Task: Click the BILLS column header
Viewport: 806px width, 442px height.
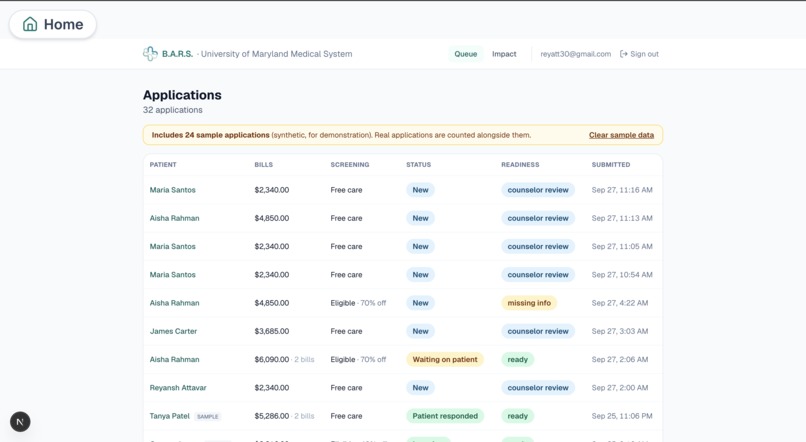Action: (x=264, y=164)
